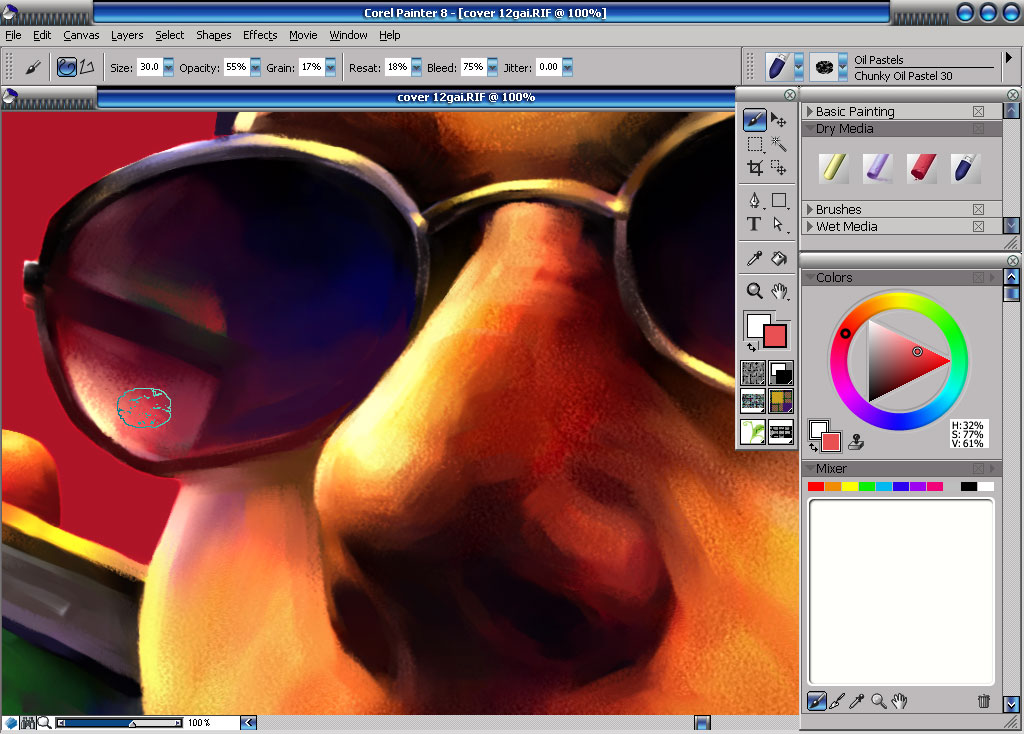Open the Canvas menu
Viewport: 1024px width, 734px height.
click(x=81, y=35)
